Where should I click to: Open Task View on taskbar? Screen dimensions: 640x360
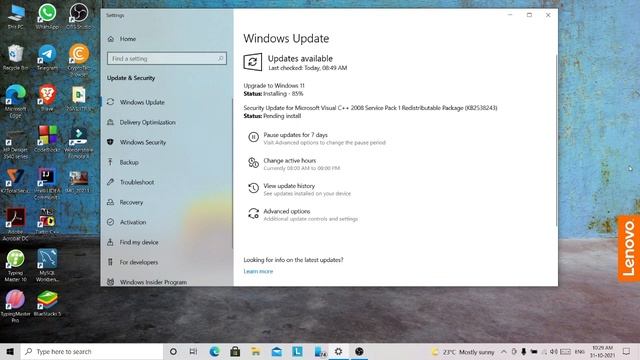coord(193,351)
